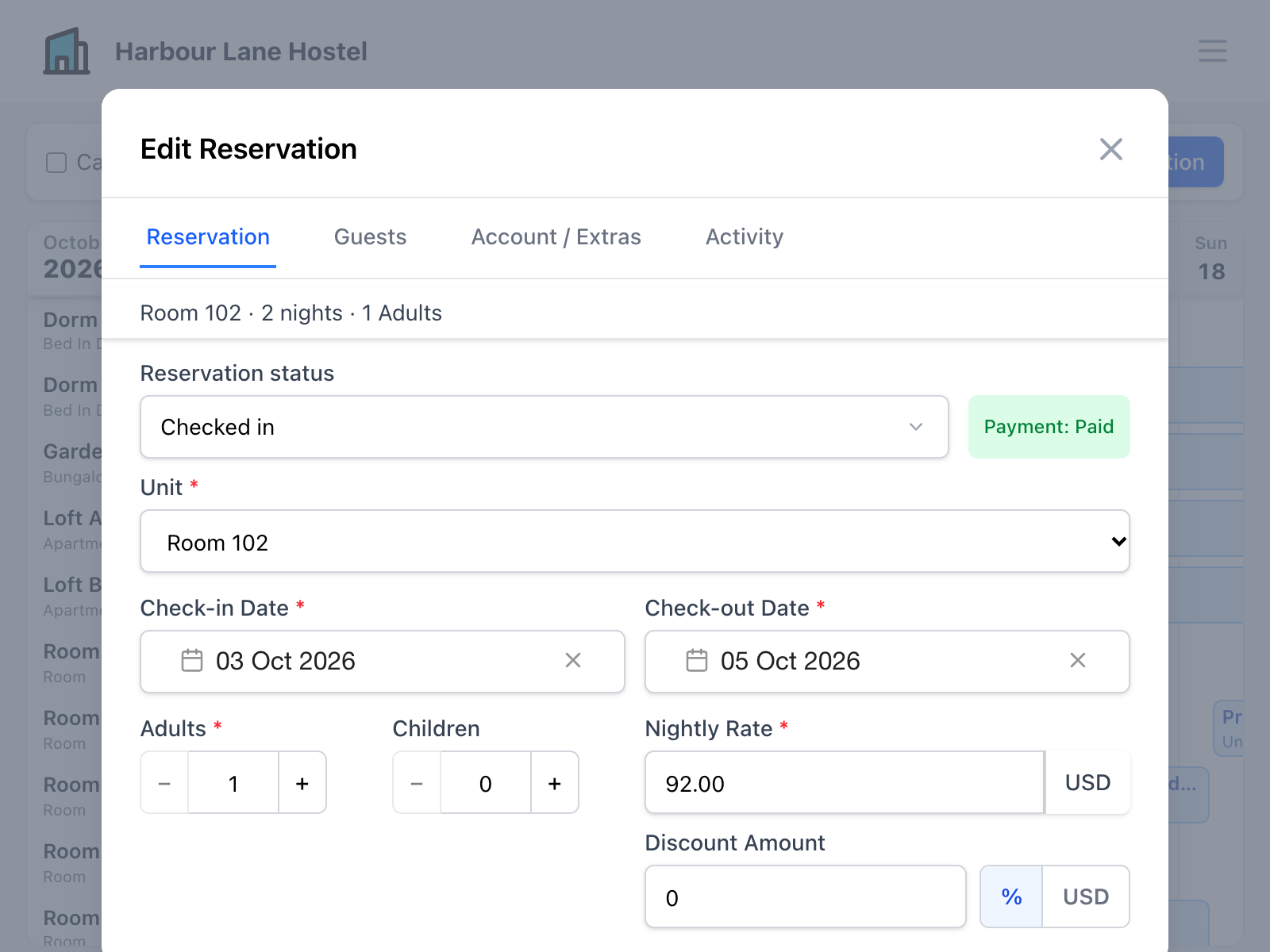Switch to the Reservation tab
Screen dimensions: 1270x952
tap(208, 237)
